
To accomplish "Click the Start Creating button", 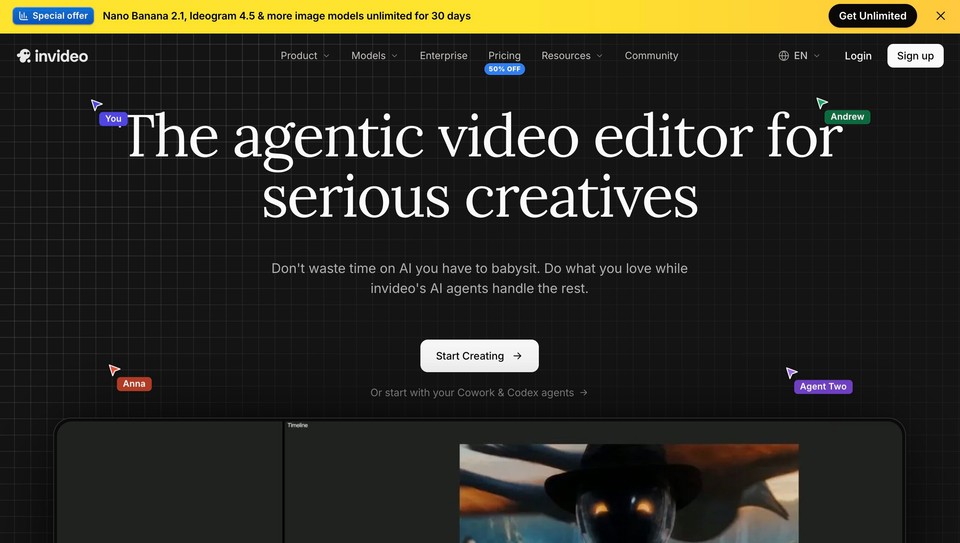I will point(479,356).
